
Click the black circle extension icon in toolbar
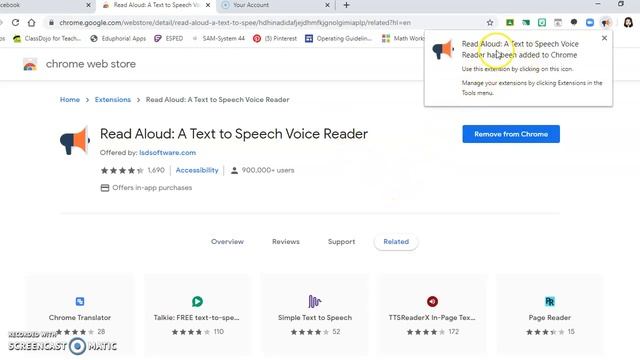[x=574, y=22]
